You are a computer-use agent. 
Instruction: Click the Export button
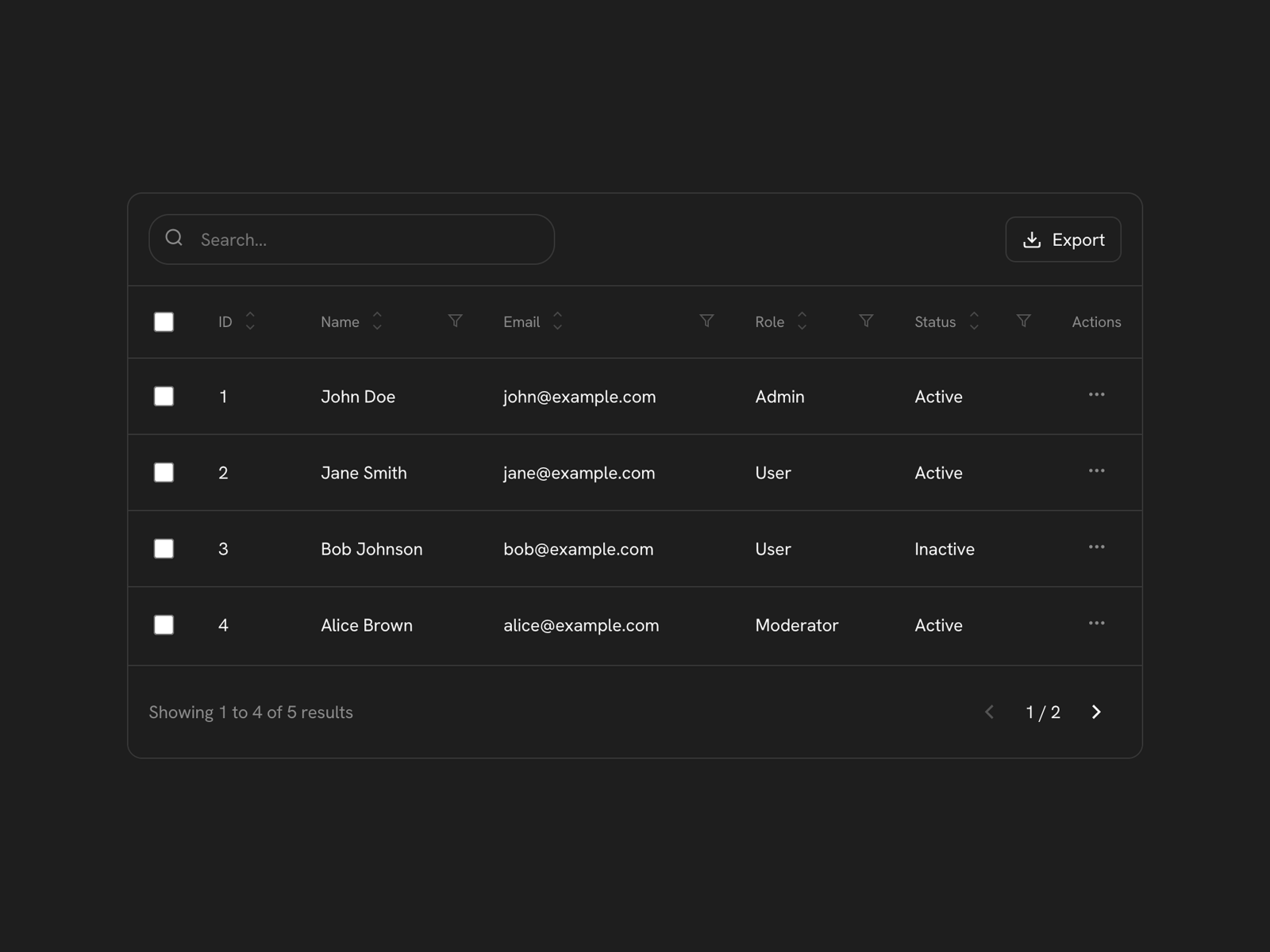click(x=1064, y=239)
